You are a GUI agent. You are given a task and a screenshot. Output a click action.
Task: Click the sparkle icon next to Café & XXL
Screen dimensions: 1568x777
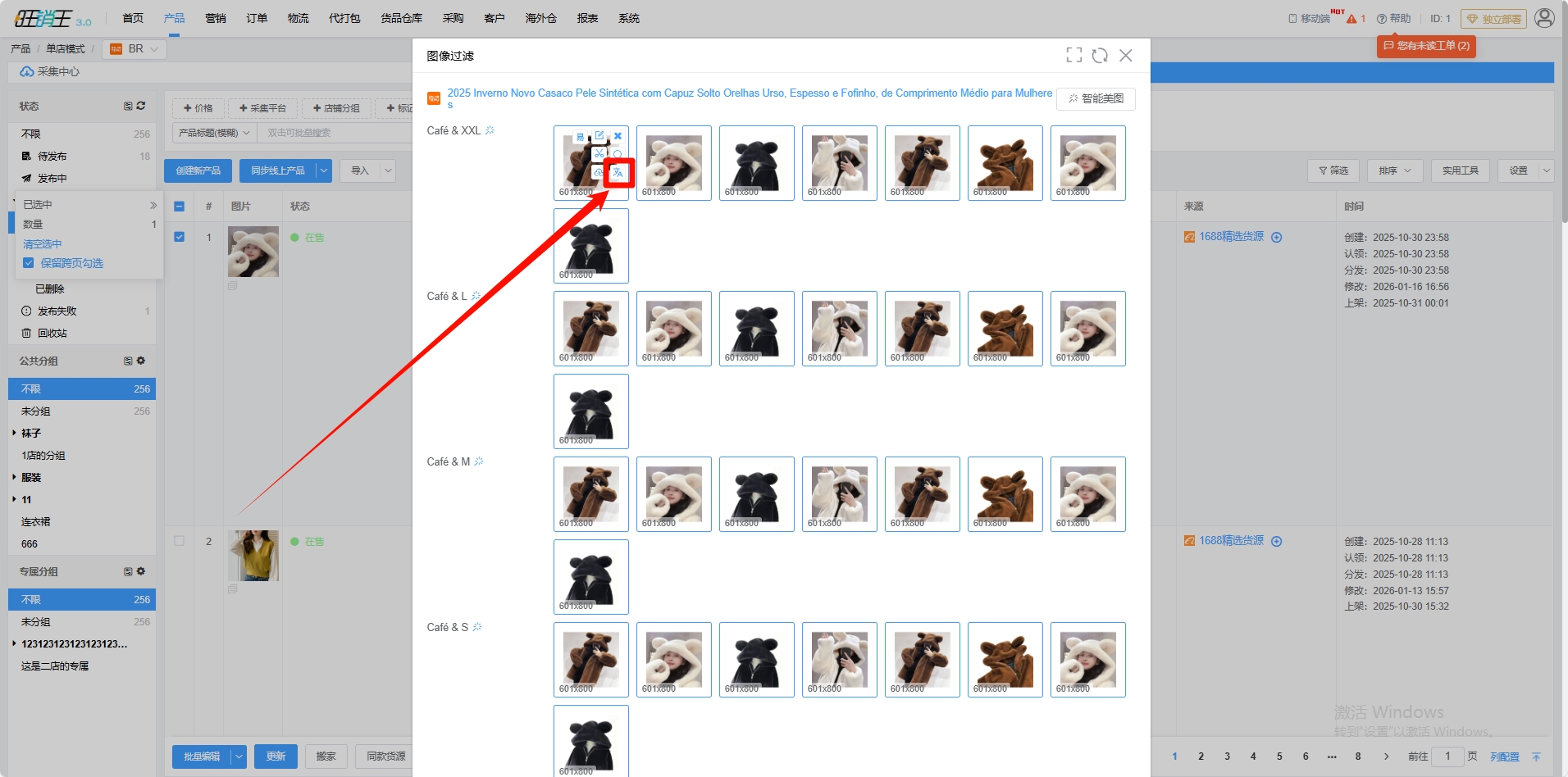(x=490, y=130)
